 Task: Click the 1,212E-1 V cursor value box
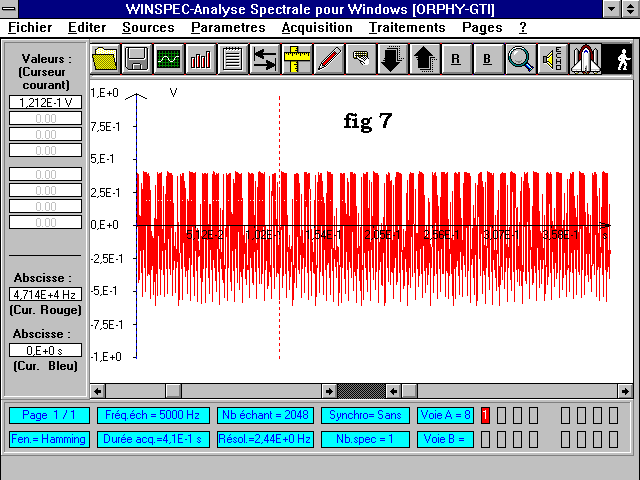point(46,102)
